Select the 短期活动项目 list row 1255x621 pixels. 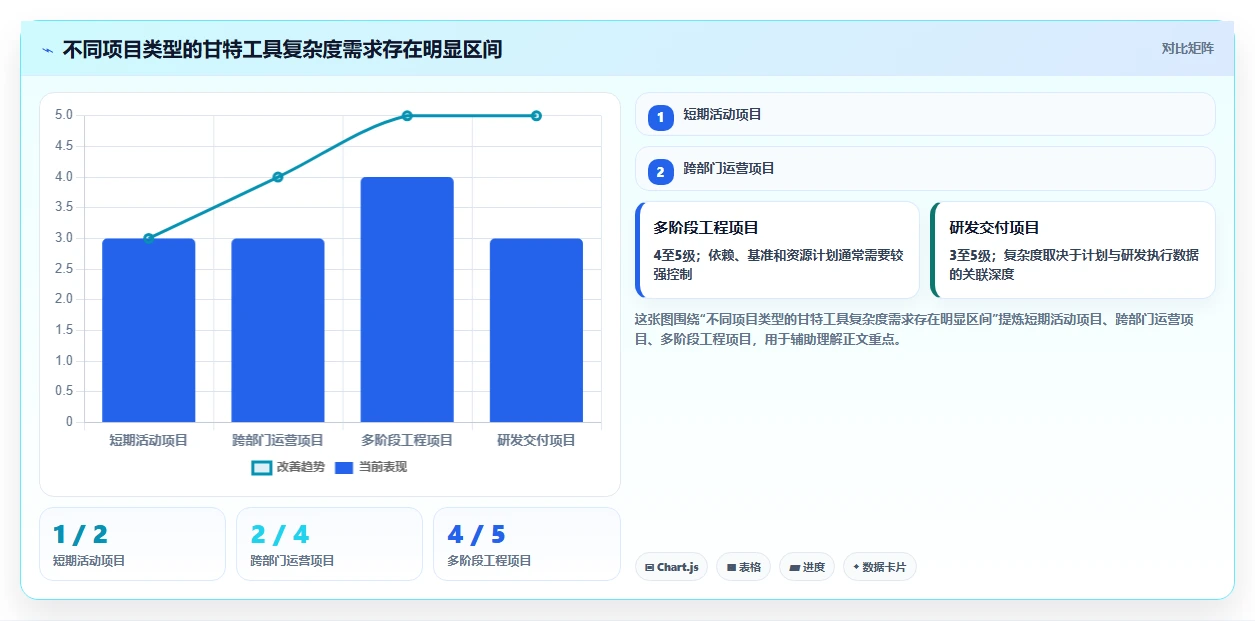925,114
